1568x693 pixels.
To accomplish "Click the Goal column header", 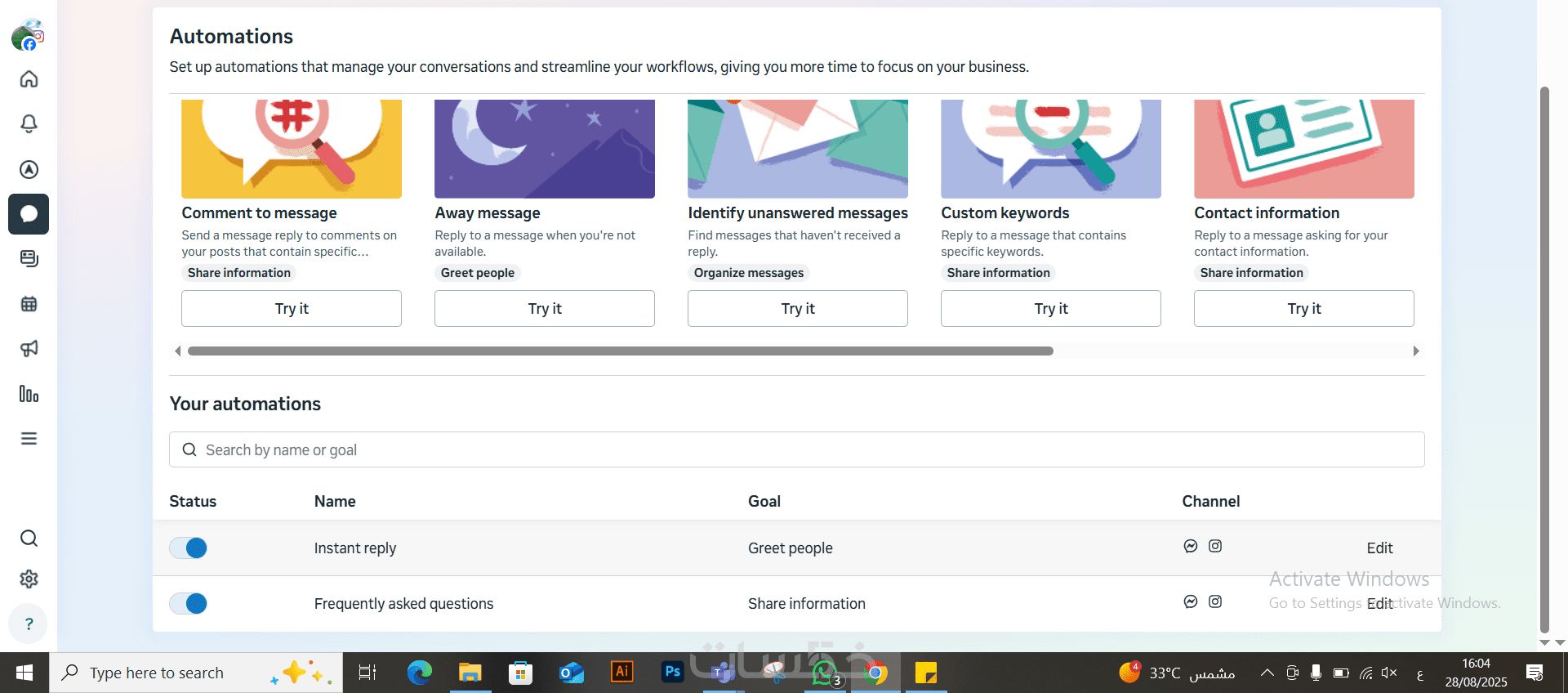I will 764,501.
